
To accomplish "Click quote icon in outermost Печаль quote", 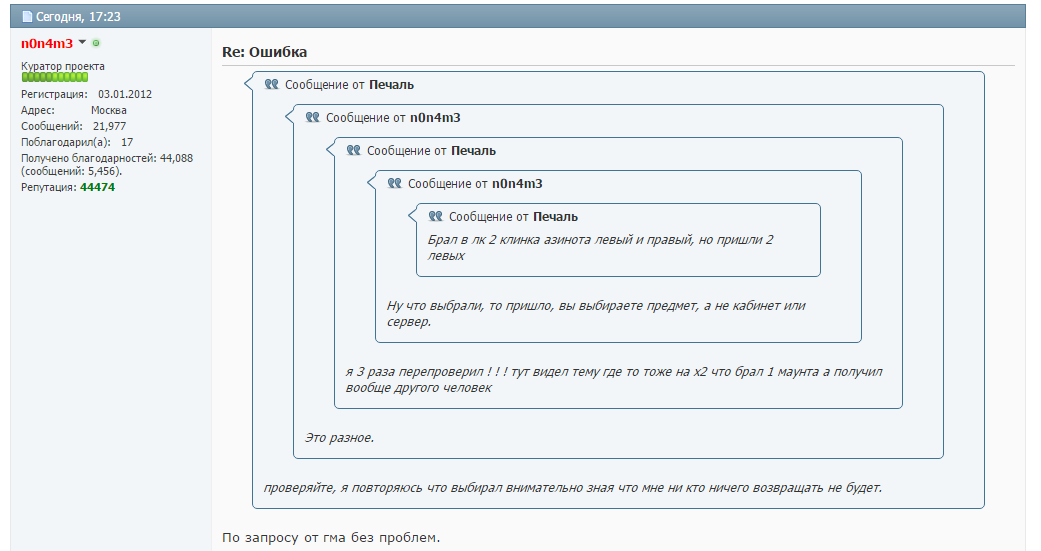I will (x=271, y=85).
